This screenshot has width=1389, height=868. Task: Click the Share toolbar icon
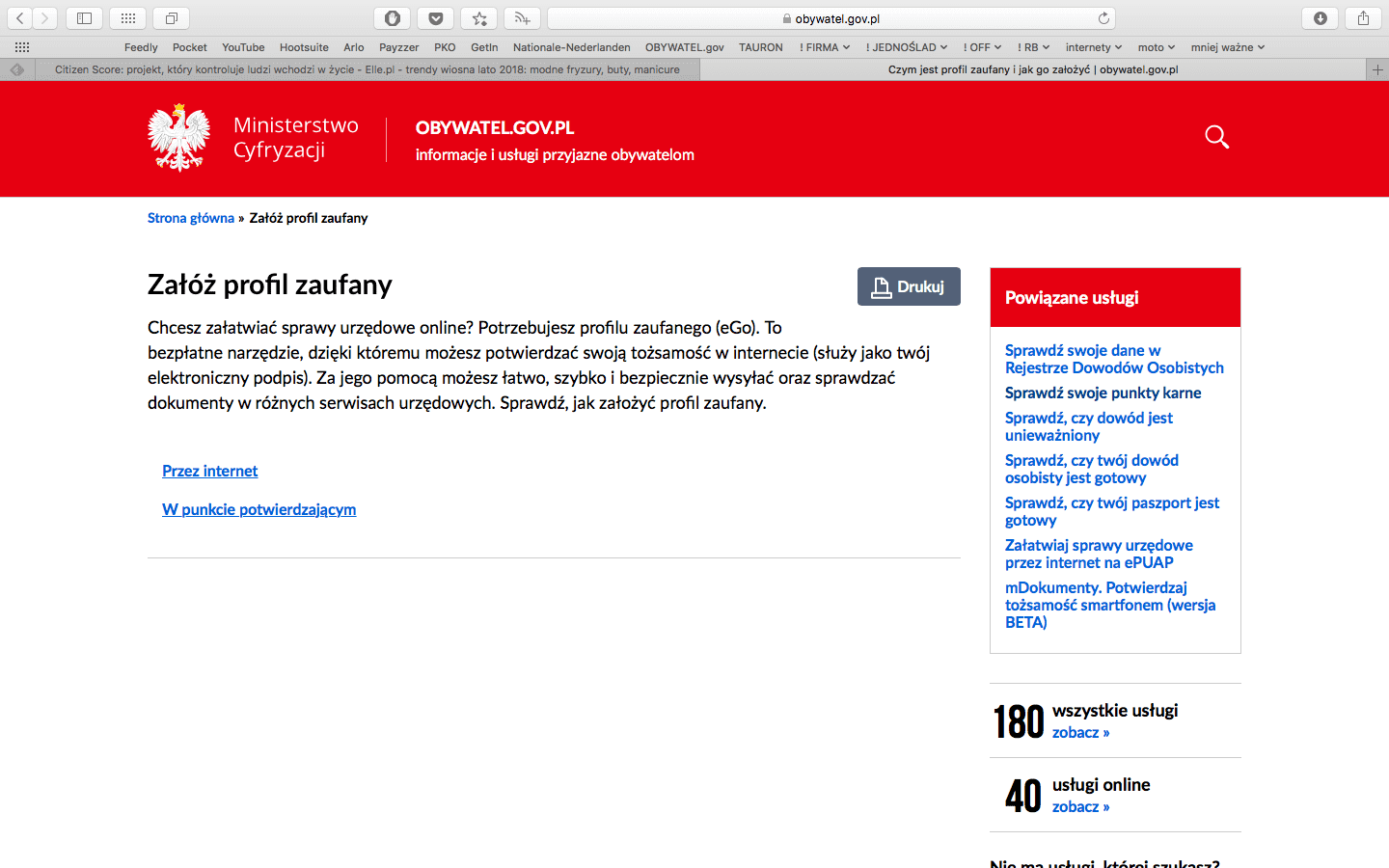pyautogui.click(x=1363, y=18)
